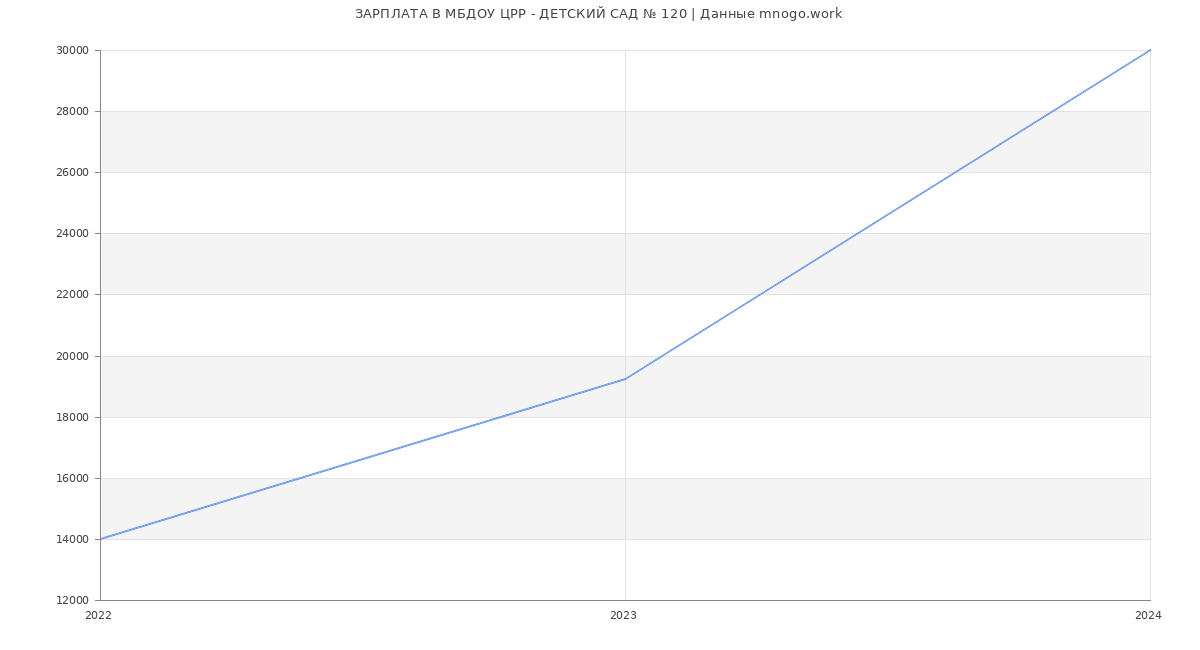Select the 2023 data point on the line
1200x650 pixels.
click(x=625, y=379)
